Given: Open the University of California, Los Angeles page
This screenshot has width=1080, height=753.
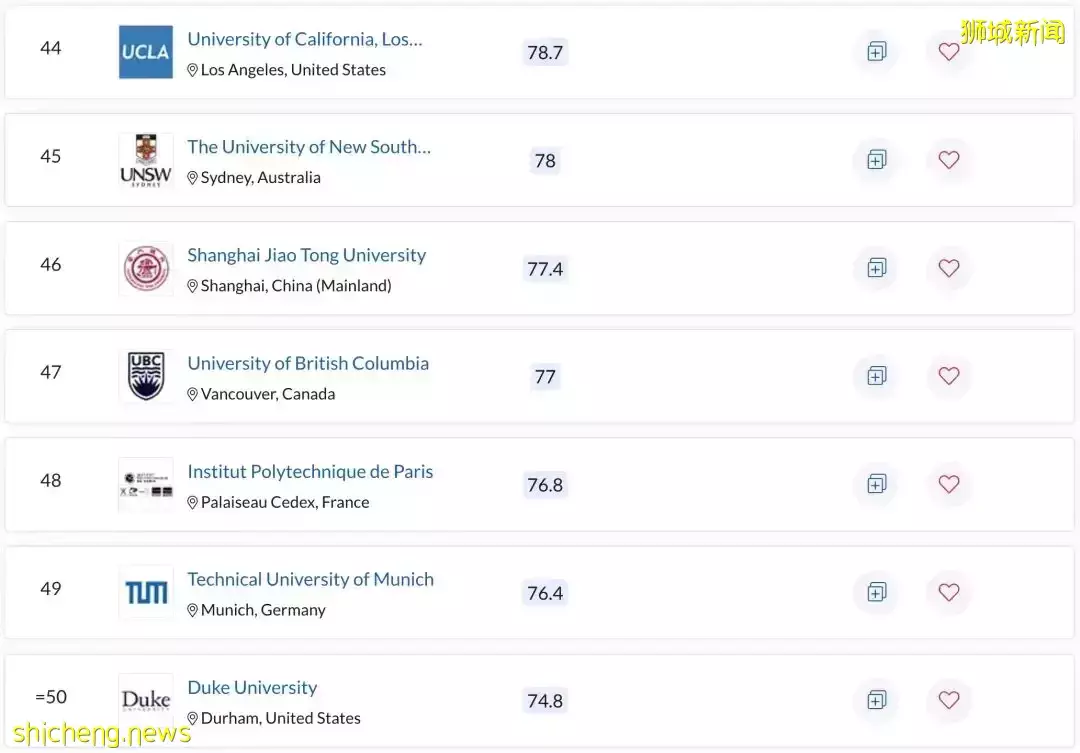Looking at the screenshot, I should pyautogui.click(x=305, y=39).
